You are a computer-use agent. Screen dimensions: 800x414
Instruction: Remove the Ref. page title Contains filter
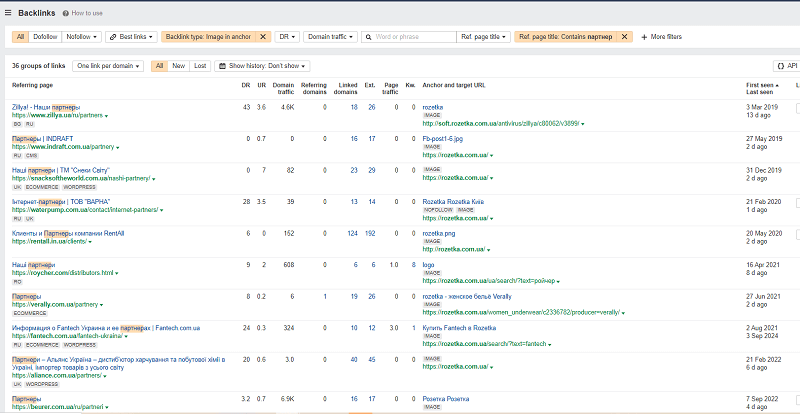[x=624, y=37]
